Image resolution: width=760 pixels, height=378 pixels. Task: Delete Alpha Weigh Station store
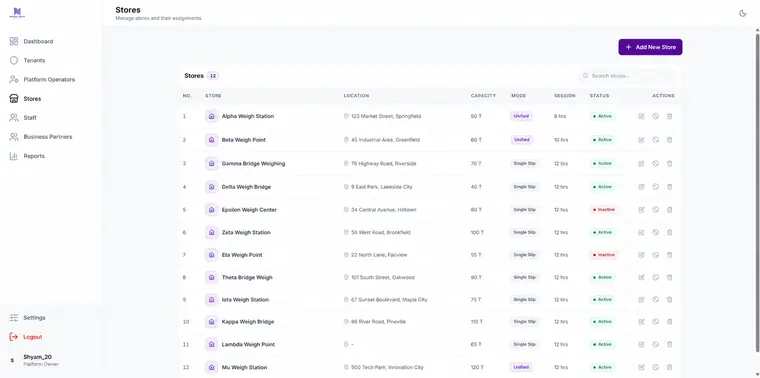(x=669, y=116)
